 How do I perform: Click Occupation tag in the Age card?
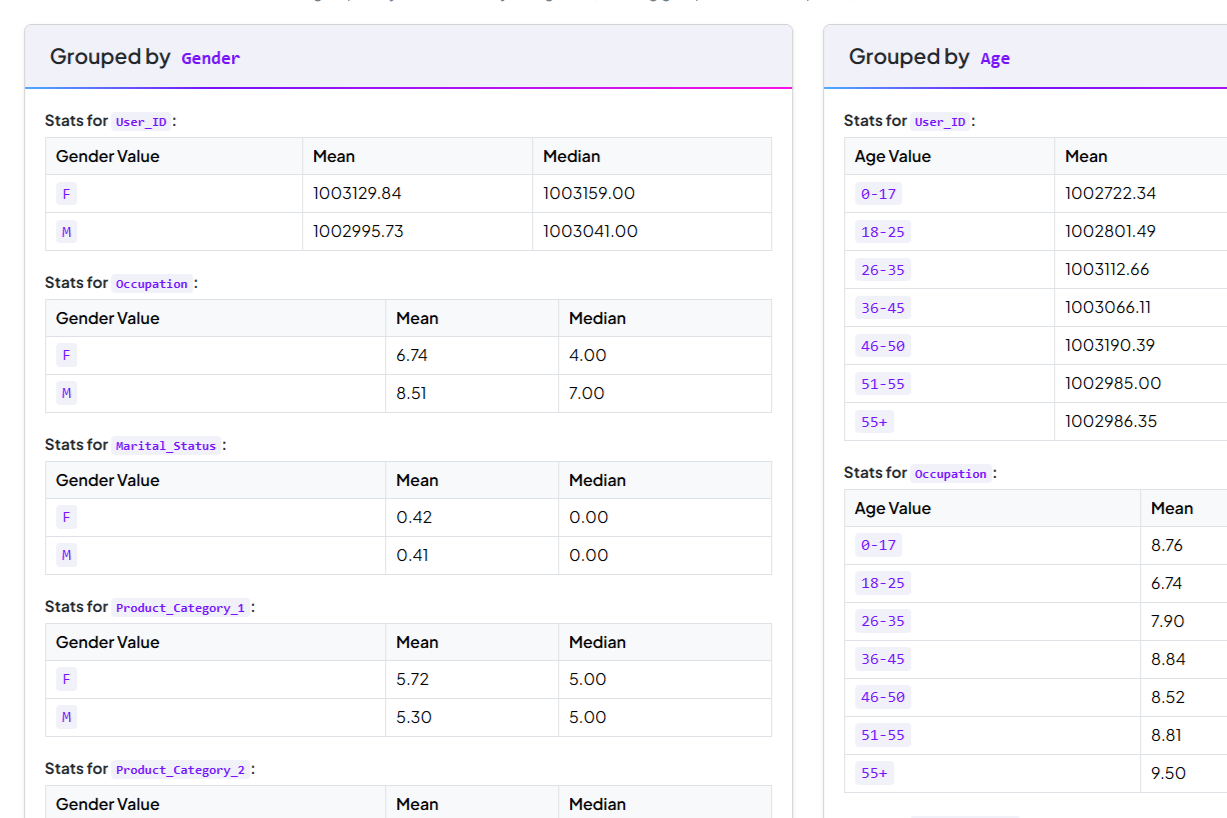point(951,473)
